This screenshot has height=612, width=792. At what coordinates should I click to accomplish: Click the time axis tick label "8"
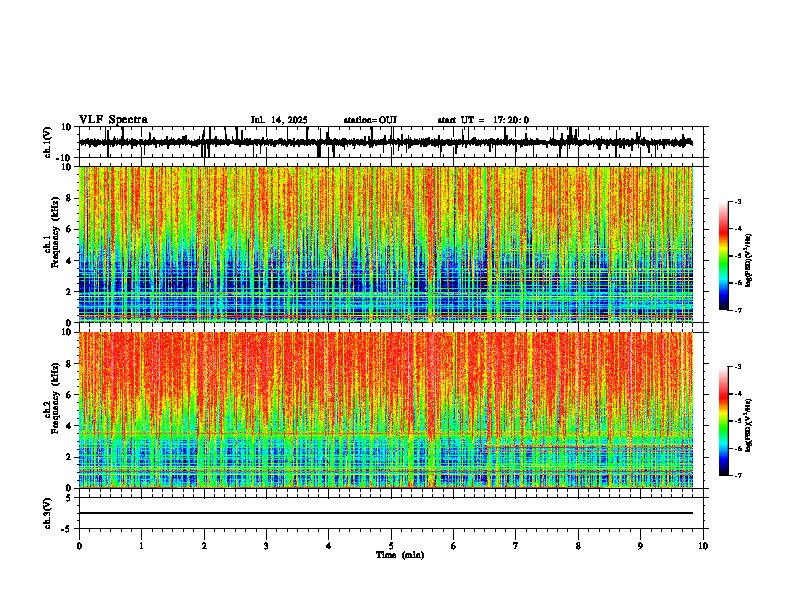coord(578,546)
